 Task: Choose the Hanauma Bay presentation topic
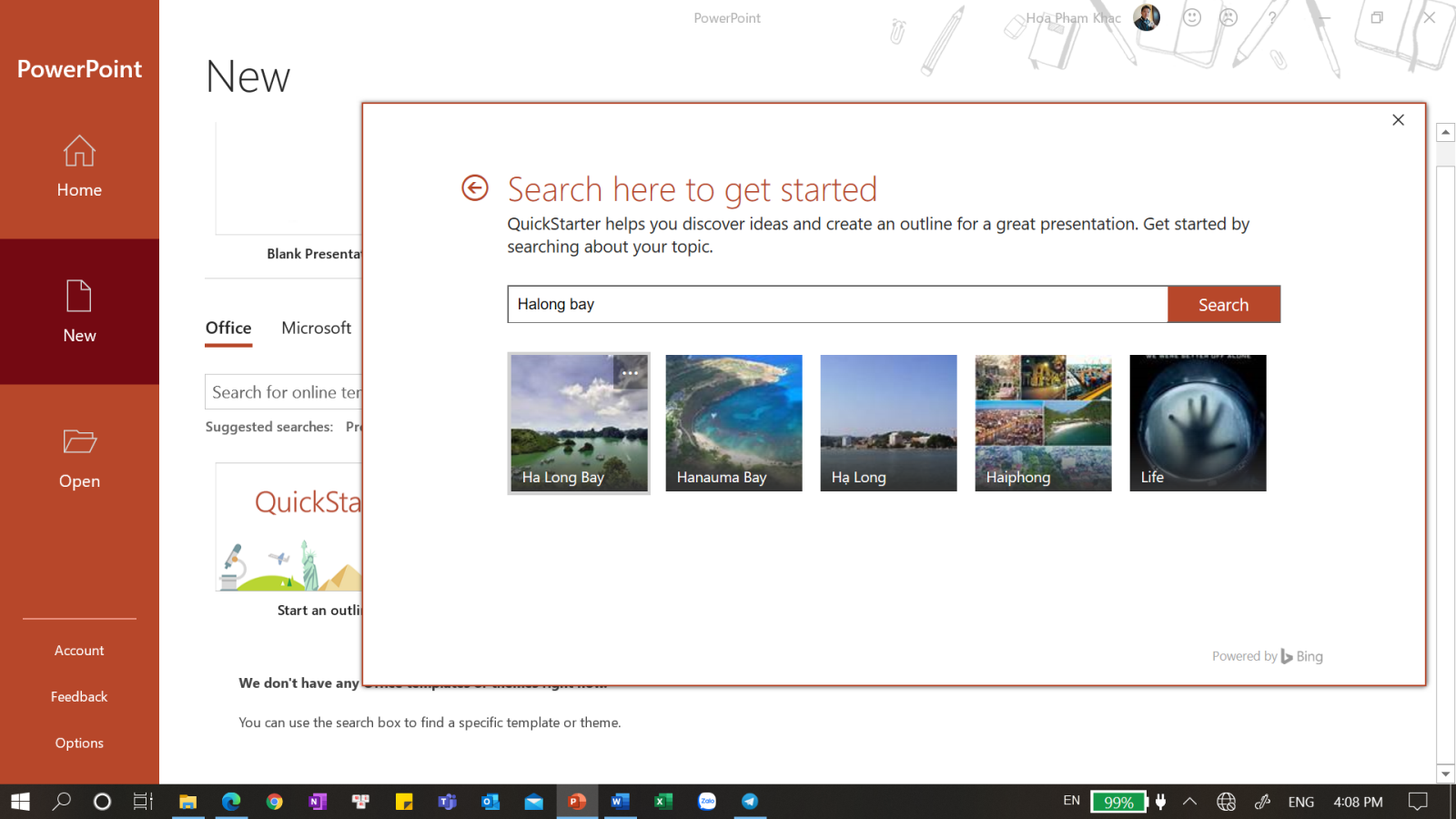(x=733, y=422)
